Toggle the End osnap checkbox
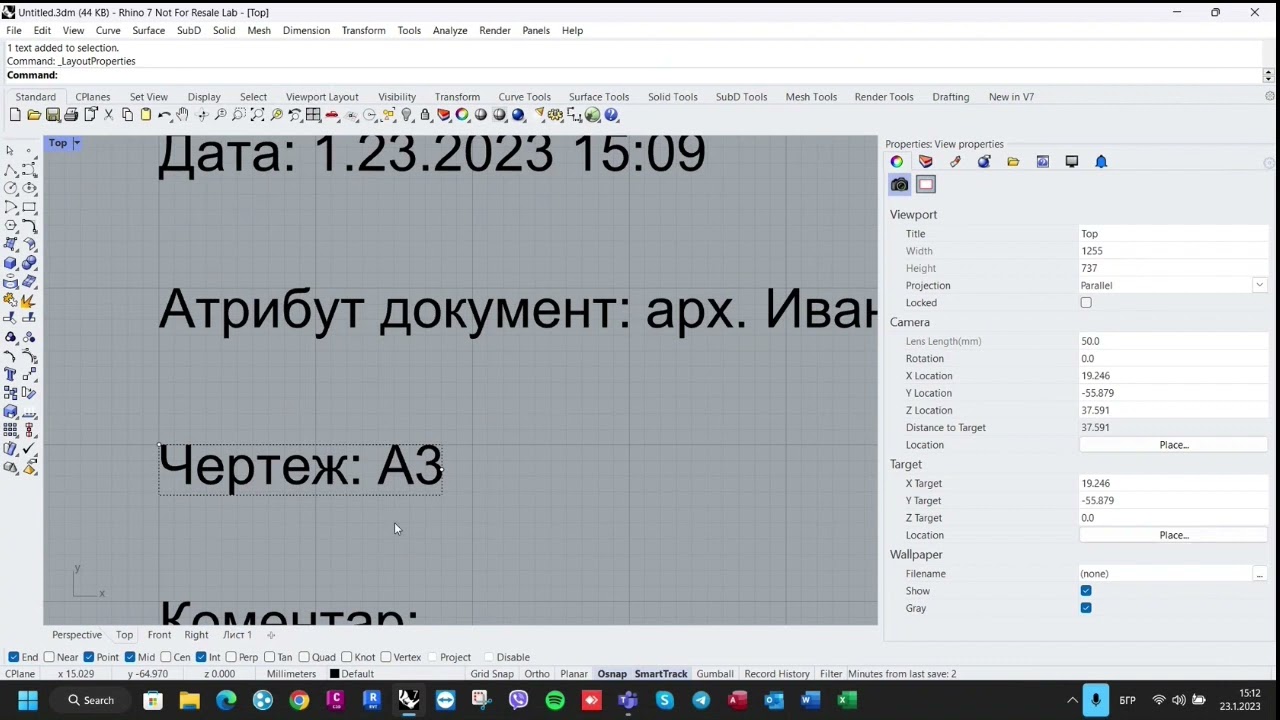 (13, 657)
